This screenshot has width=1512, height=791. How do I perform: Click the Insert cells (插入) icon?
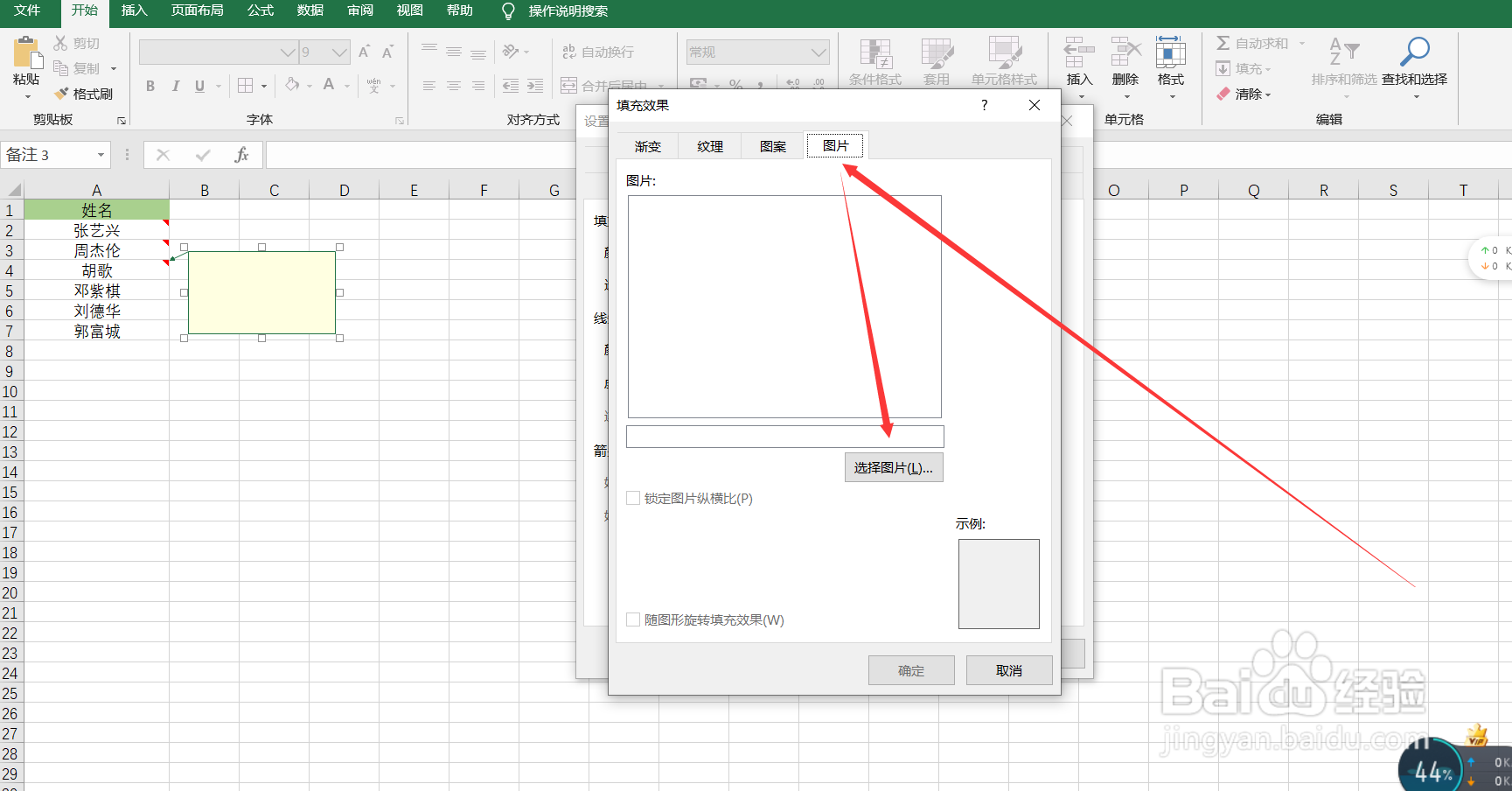[x=1079, y=52]
